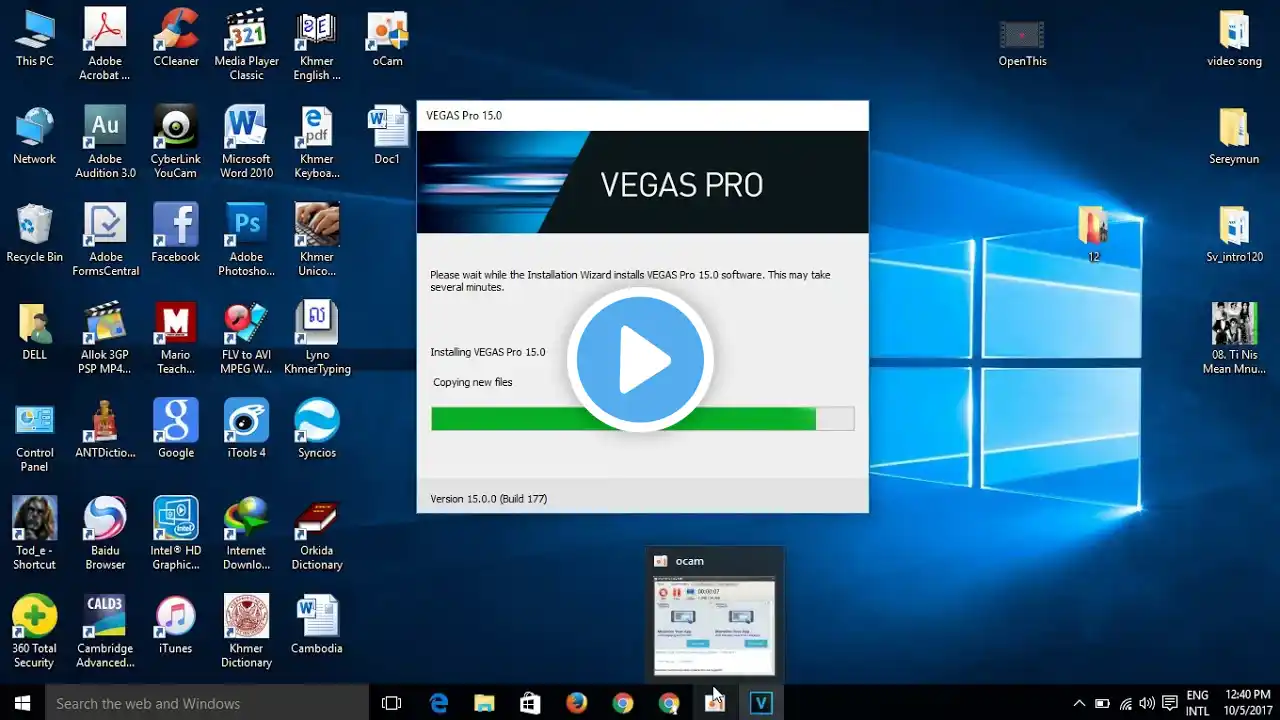Switch the ENG INTL input language
This screenshot has height=720, width=1280.
1197,703
